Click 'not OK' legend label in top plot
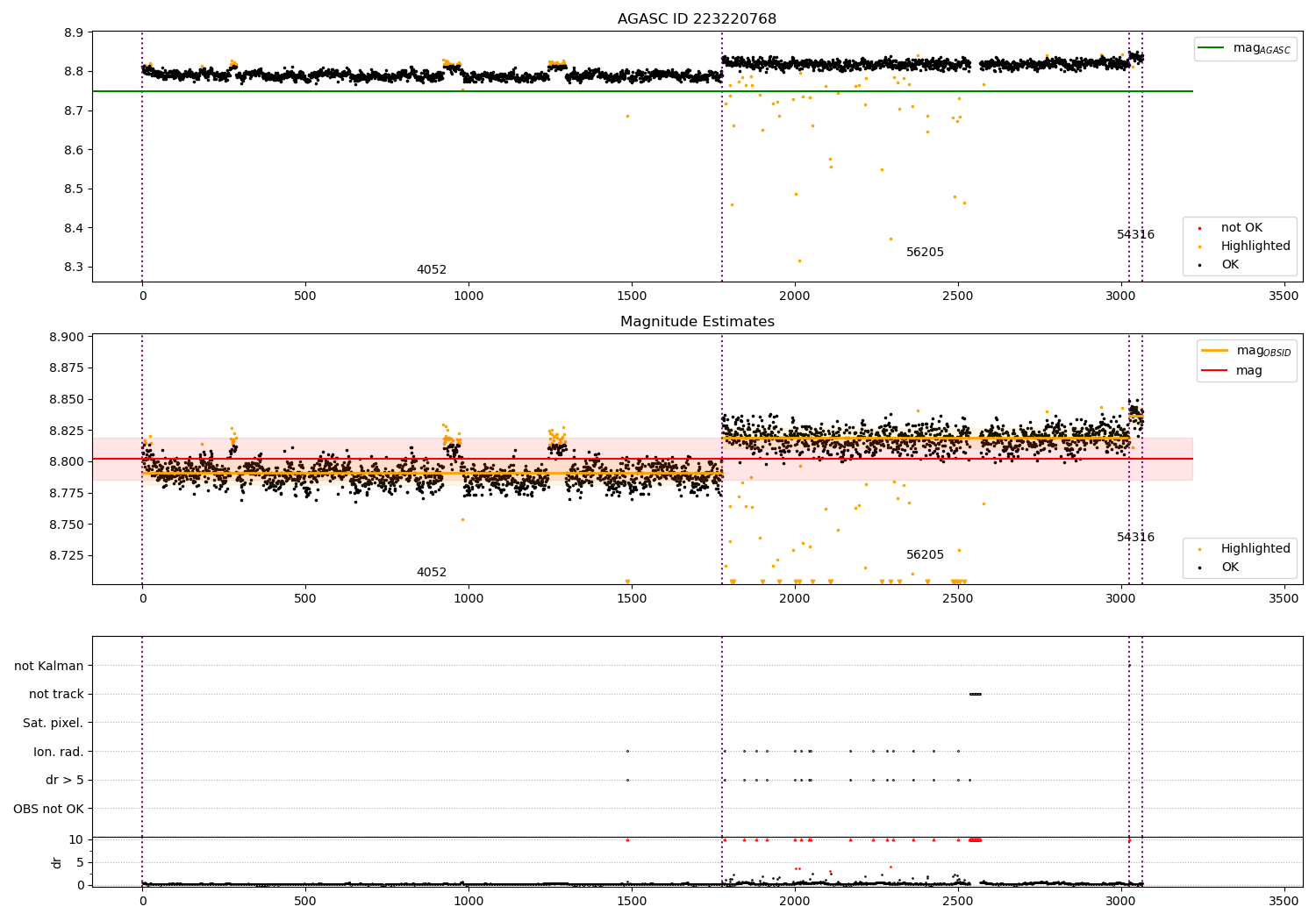 tap(1241, 228)
